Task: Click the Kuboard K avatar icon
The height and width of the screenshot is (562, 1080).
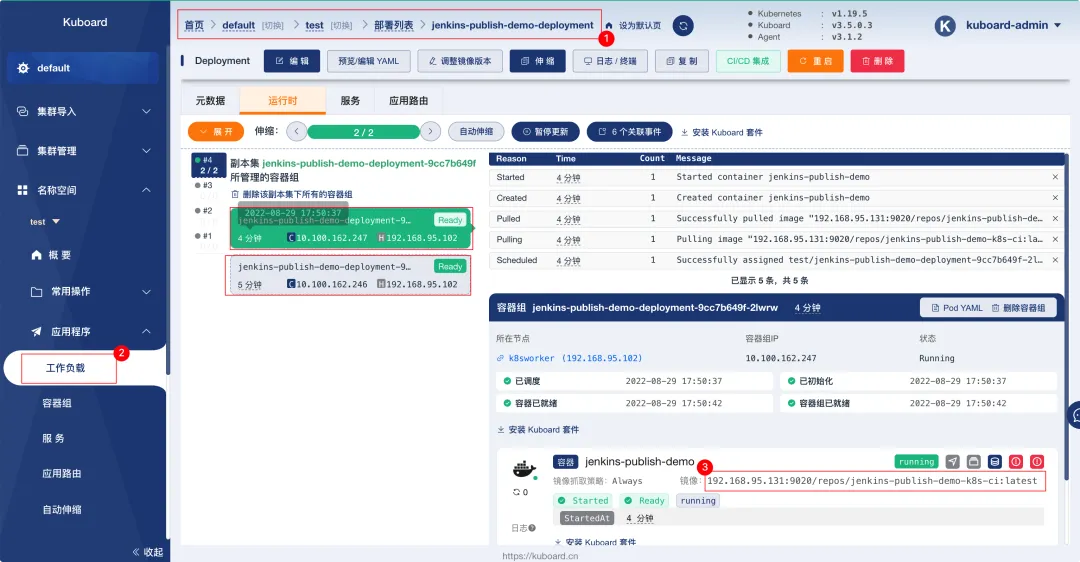Action: tap(945, 26)
